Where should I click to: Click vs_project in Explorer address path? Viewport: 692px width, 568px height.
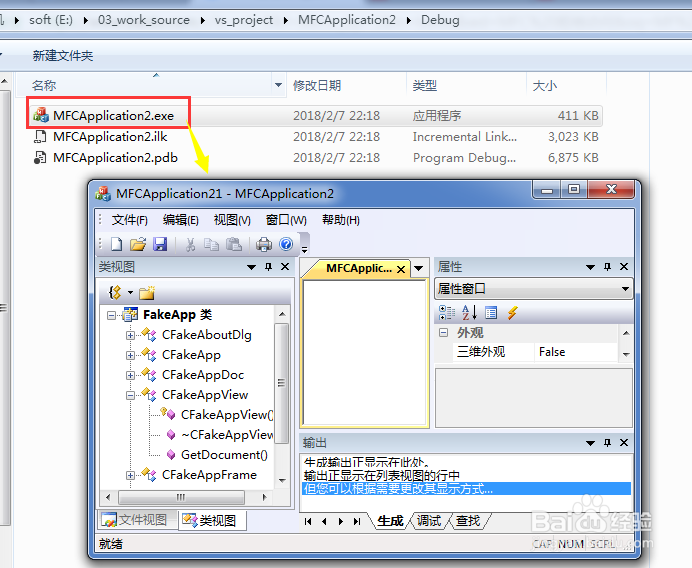(x=244, y=20)
